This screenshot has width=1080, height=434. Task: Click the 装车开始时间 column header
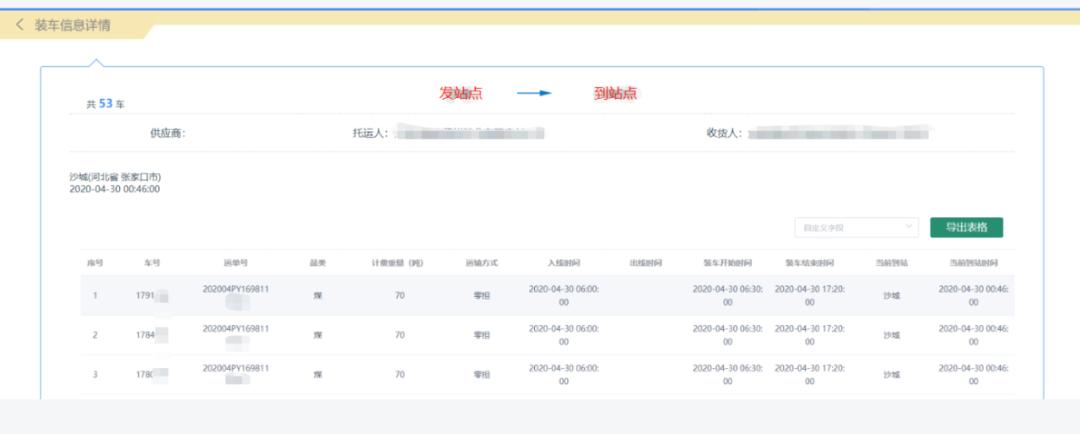[727, 263]
